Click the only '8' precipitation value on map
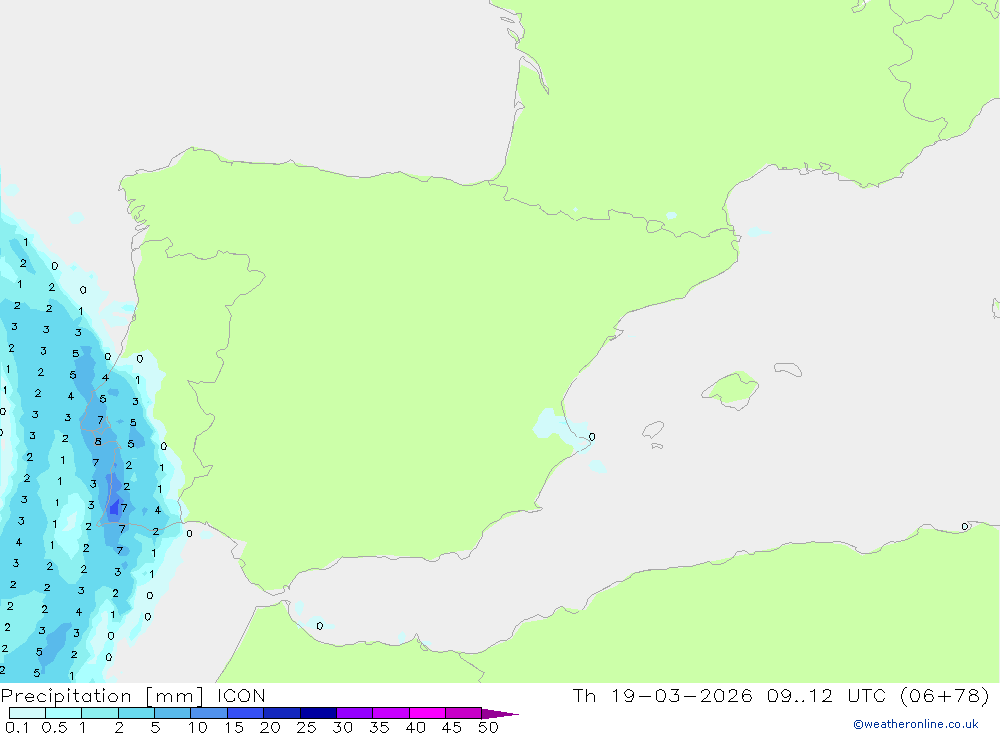 point(98,441)
